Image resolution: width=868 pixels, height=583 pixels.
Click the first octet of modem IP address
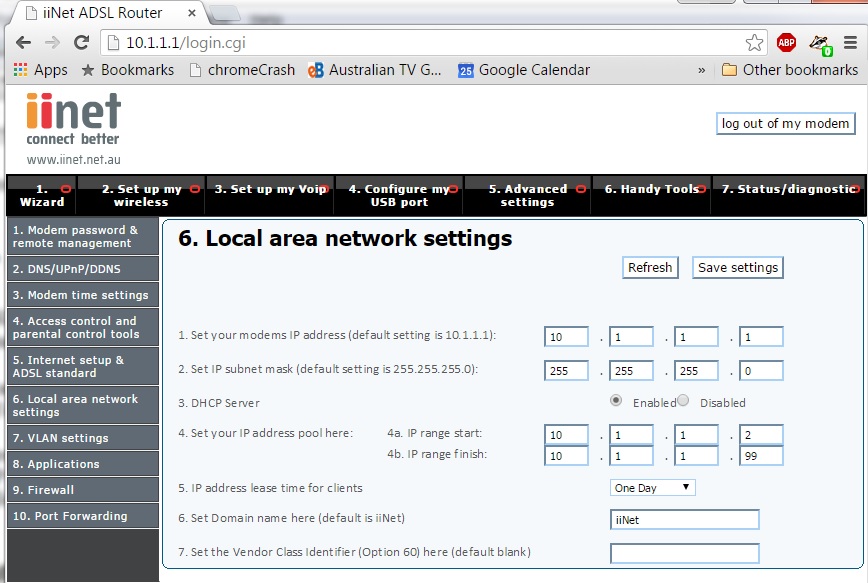click(x=566, y=337)
